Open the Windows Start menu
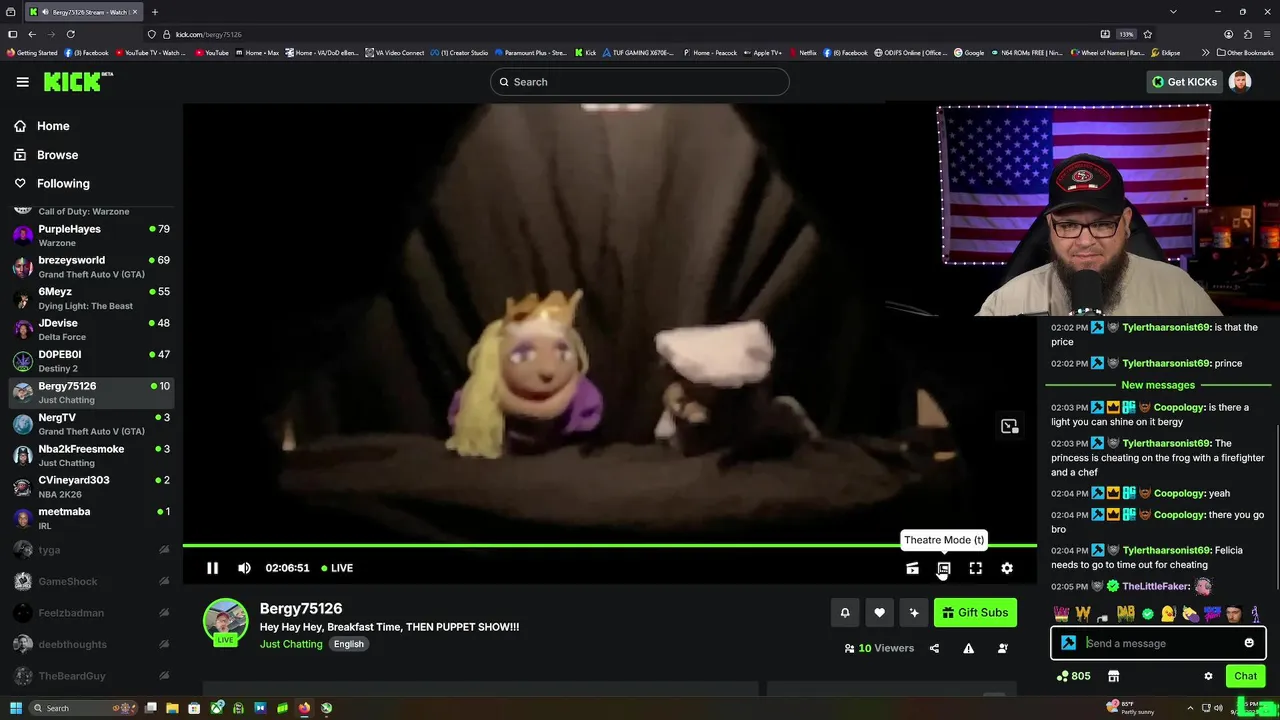Viewport: 1280px width, 720px height. tap(15, 708)
